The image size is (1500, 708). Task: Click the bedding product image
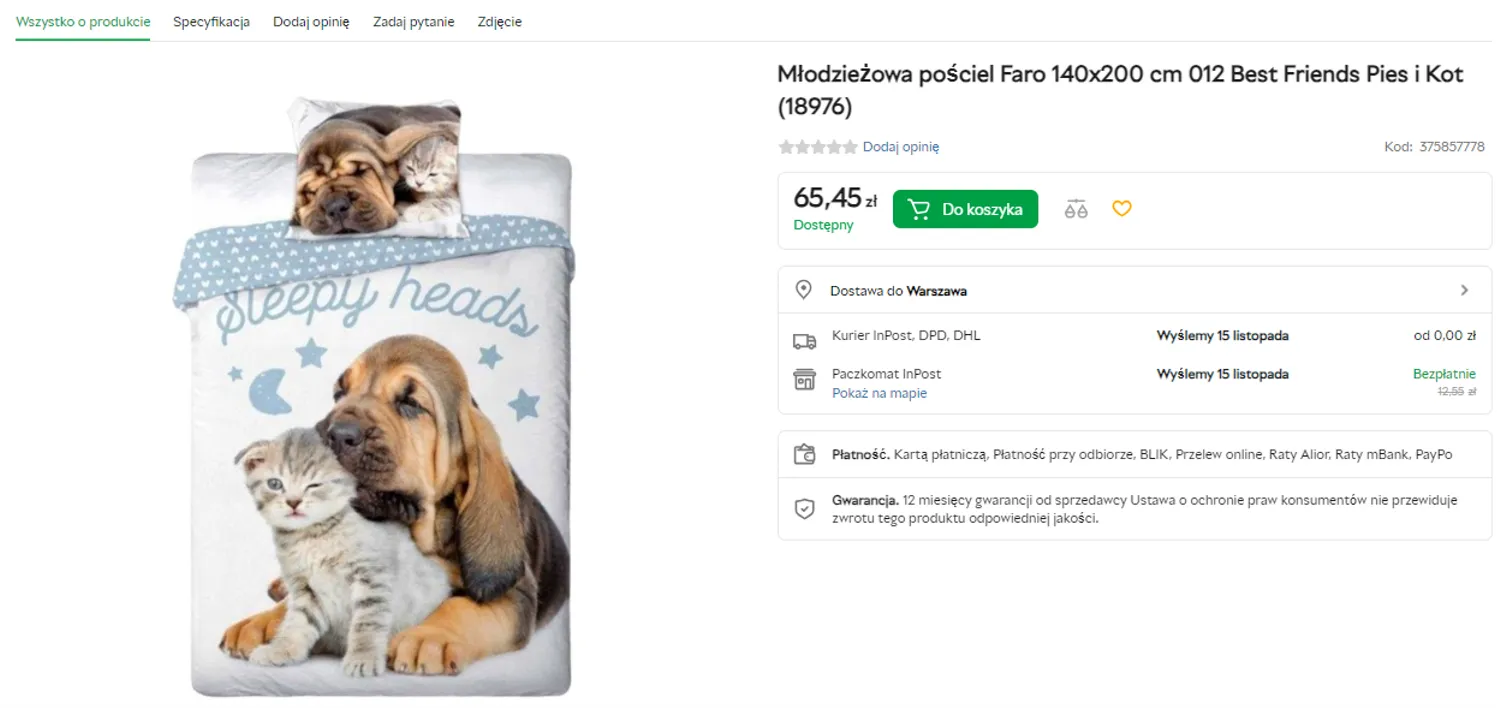(380, 400)
